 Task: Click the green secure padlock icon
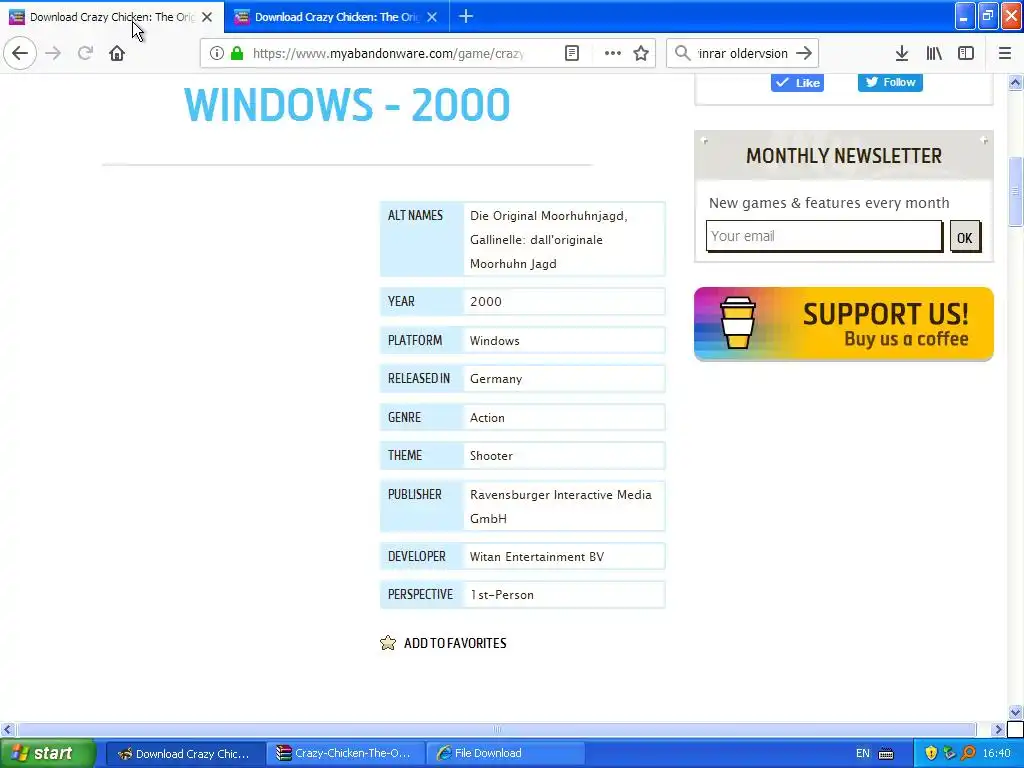coord(237,53)
